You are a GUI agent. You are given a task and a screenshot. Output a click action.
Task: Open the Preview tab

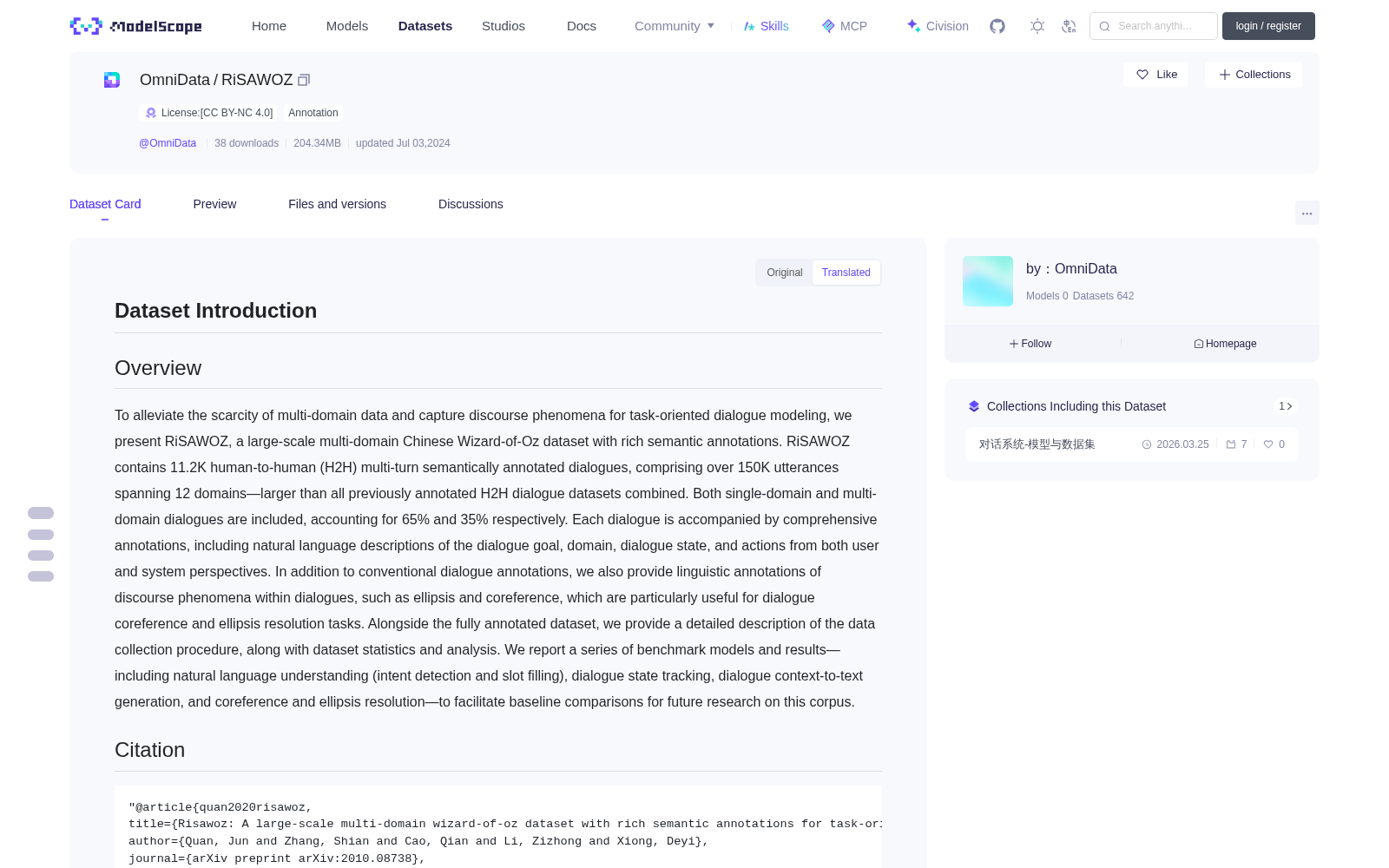[x=214, y=204]
